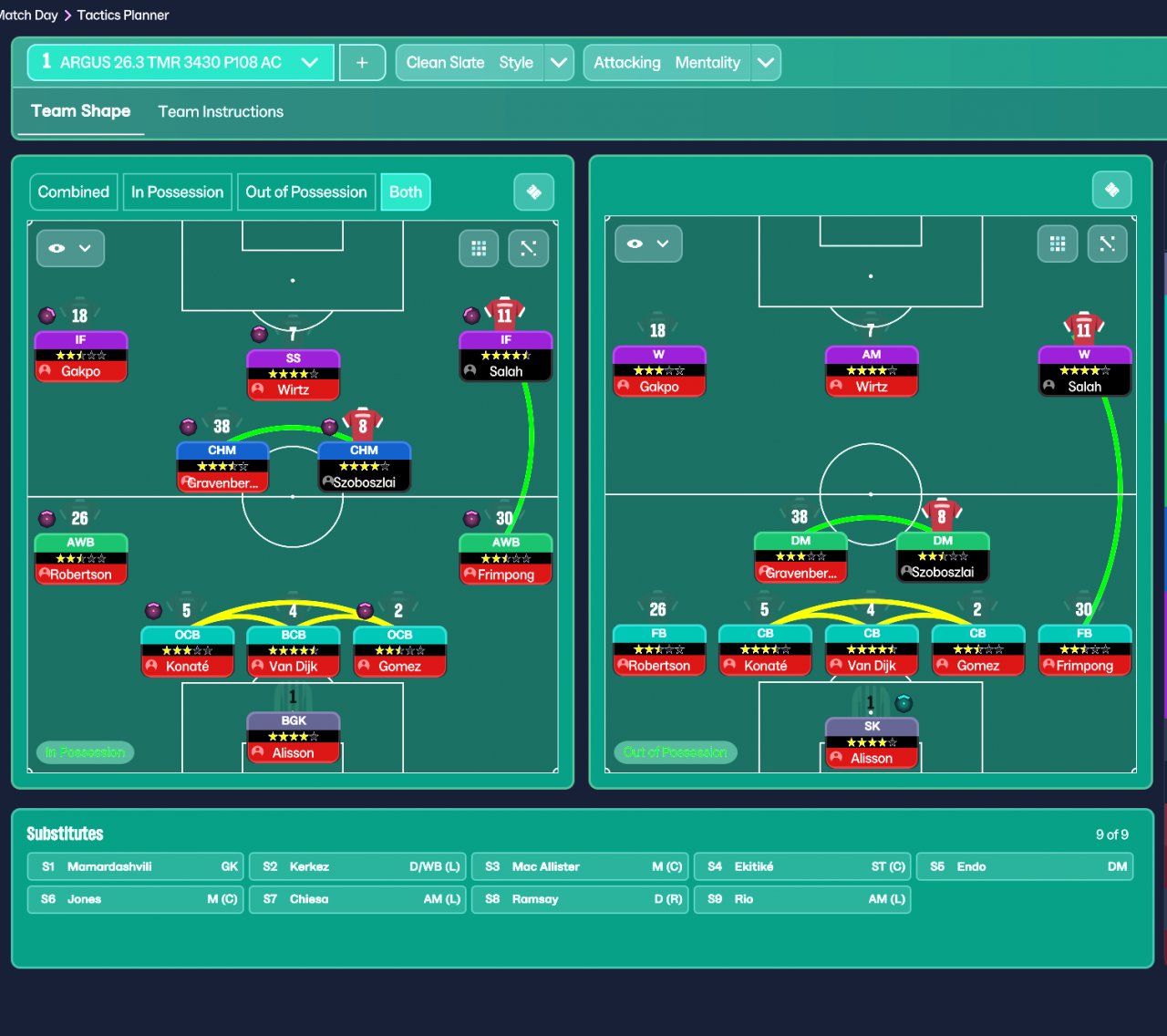
Task: Click the purple badge beside Gomez's number 2
Action: pyautogui.click(x=366, y=610)
